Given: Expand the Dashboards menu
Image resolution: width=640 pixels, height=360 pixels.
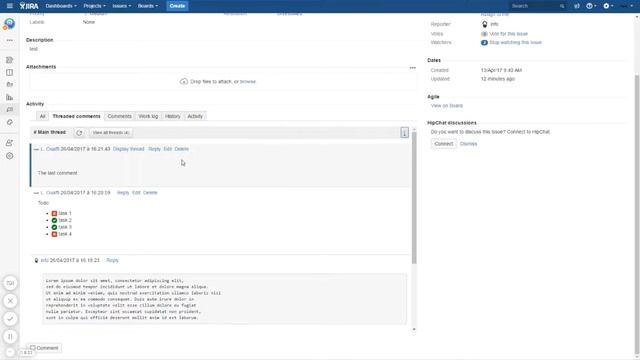Looking at the screenshot, I should click(x=61, y=6).
